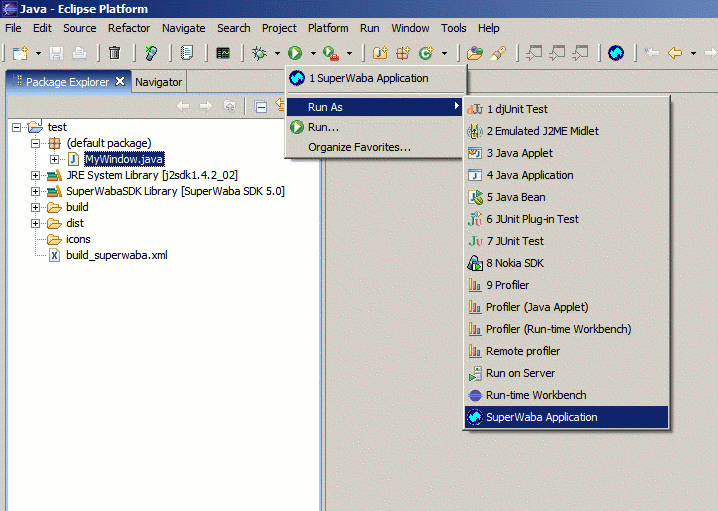Screen dimensions: 718x511
Task: Select the icons folder in Package Explorer
Action: click(78, 239)
